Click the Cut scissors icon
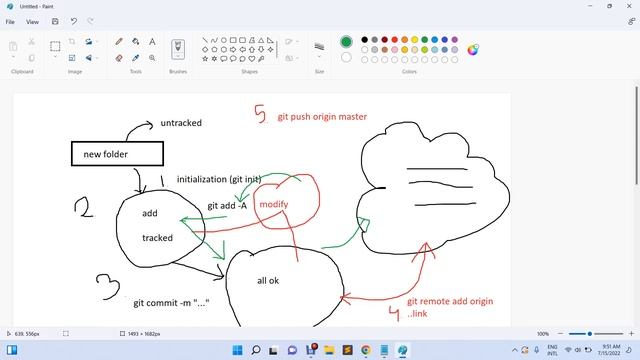The height and width of the screenshot is (360, 640). [x=31, y=42]
